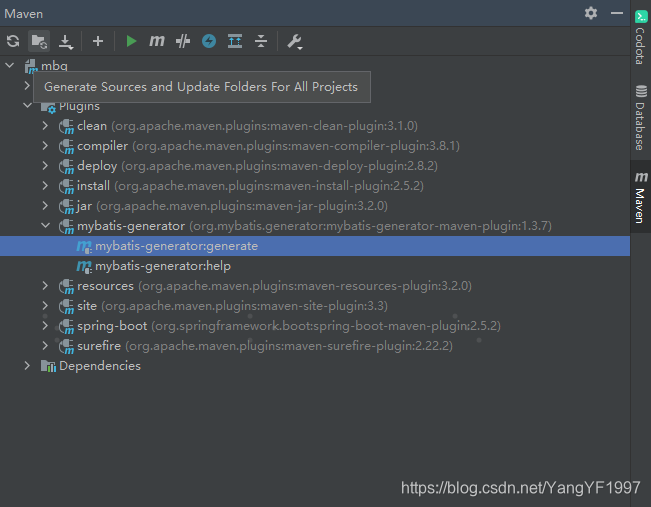Open Maven Settings wrench icon
This screenshot has height=507, width=651.
(x=295, y=42)
